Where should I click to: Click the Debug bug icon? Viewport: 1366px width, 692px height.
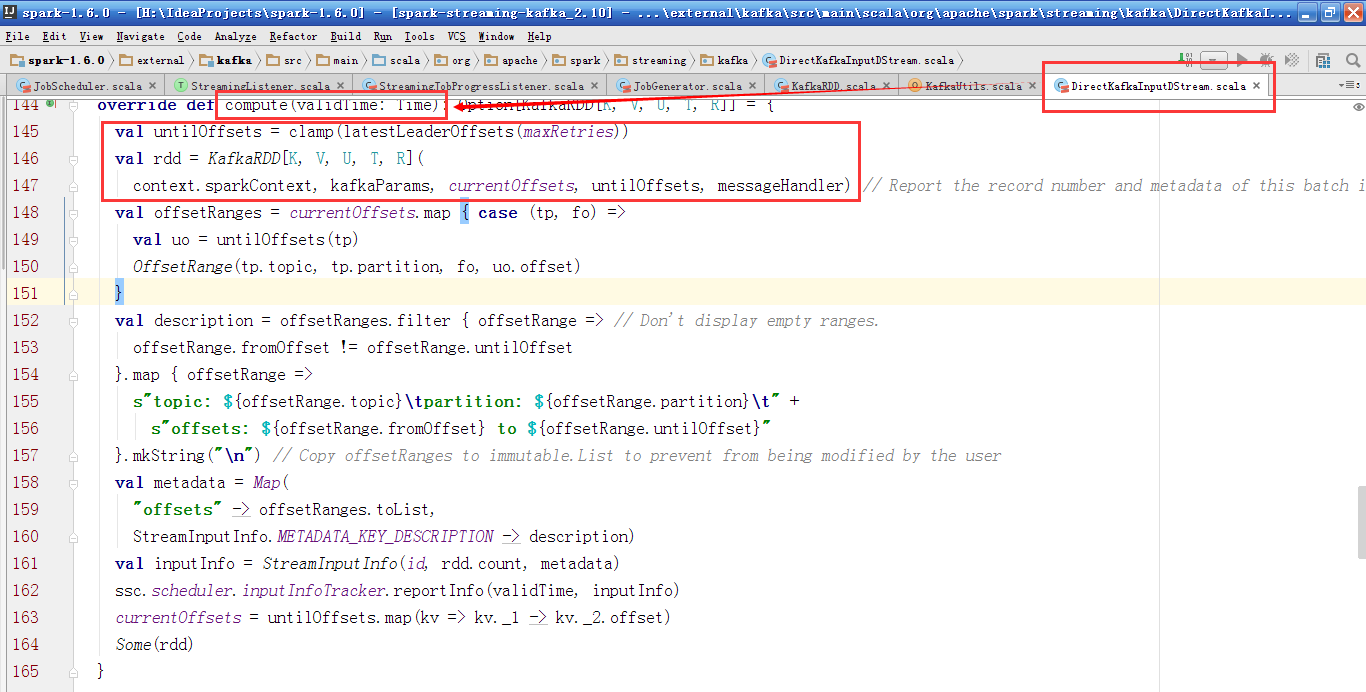1266,60
